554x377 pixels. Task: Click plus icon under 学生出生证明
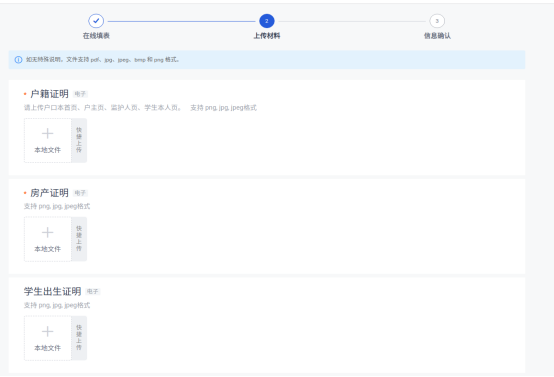47,331
